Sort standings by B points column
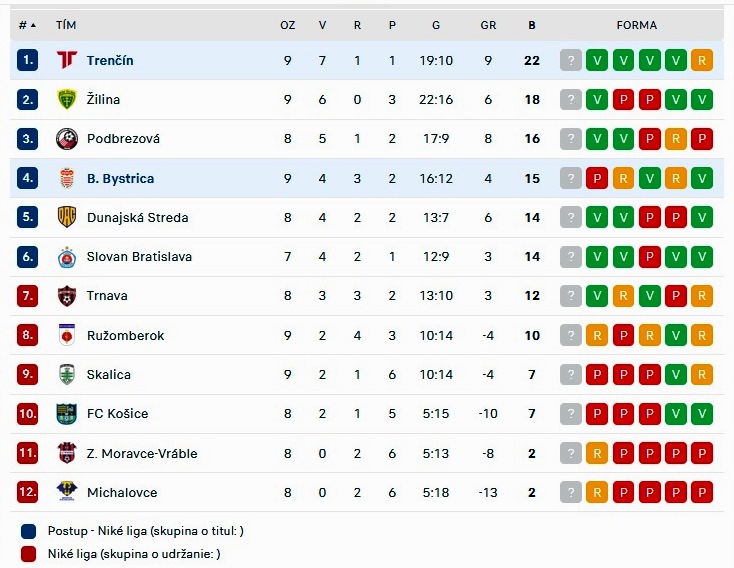Screen dimensions: 734x568 tap(532, 25)
